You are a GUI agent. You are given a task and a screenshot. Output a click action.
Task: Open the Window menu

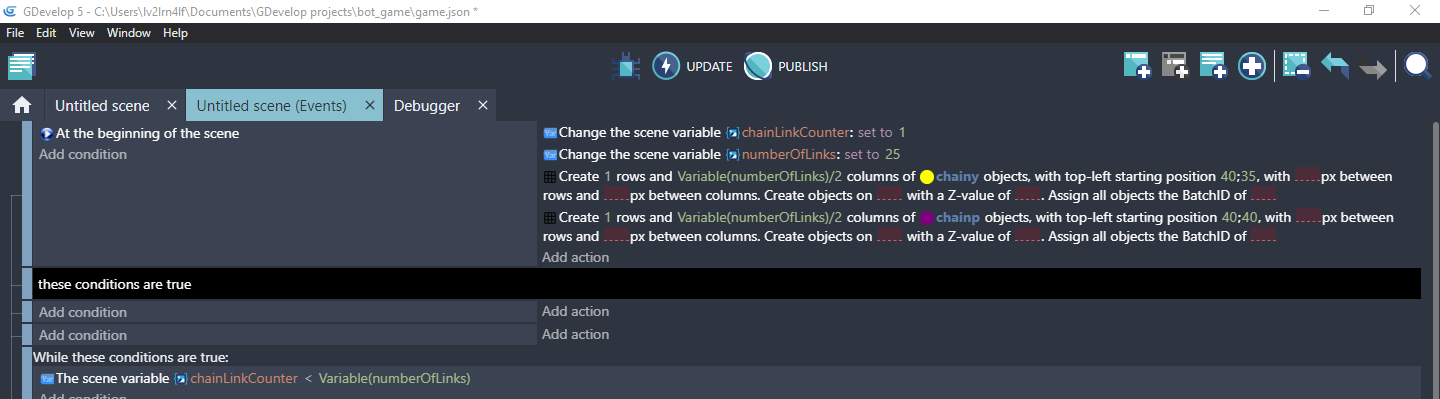tap(129, 33)
